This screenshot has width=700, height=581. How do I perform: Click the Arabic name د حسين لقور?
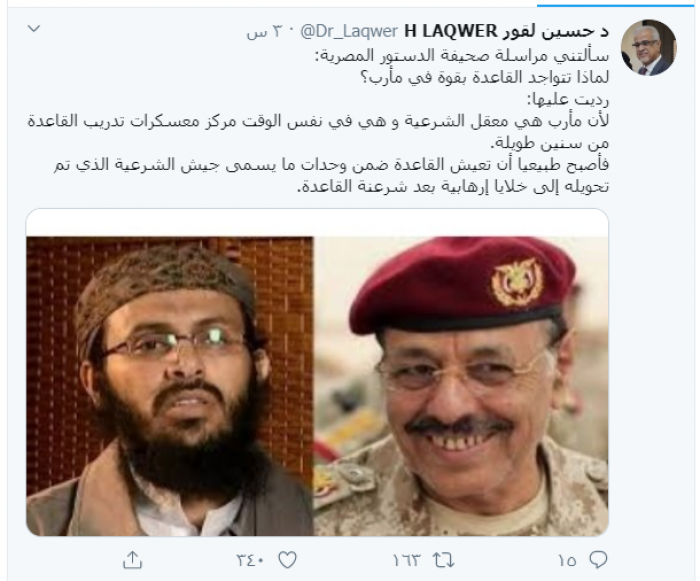coord(555,31)
